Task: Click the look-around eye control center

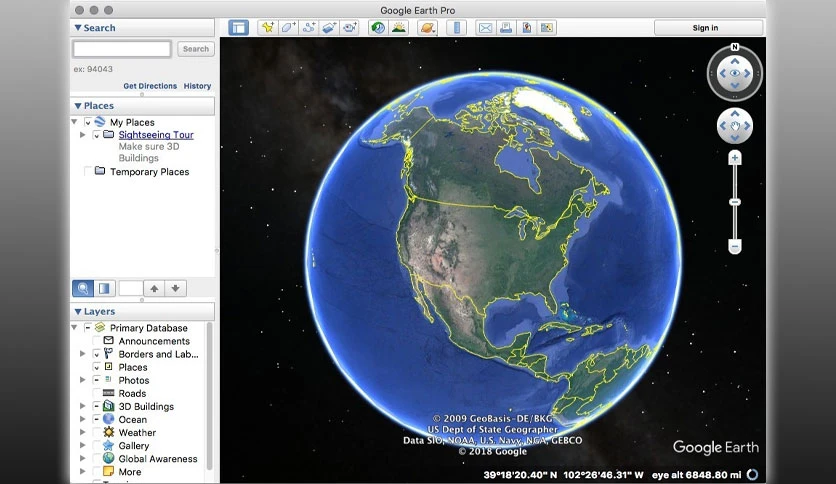Action: click(735, 73)
